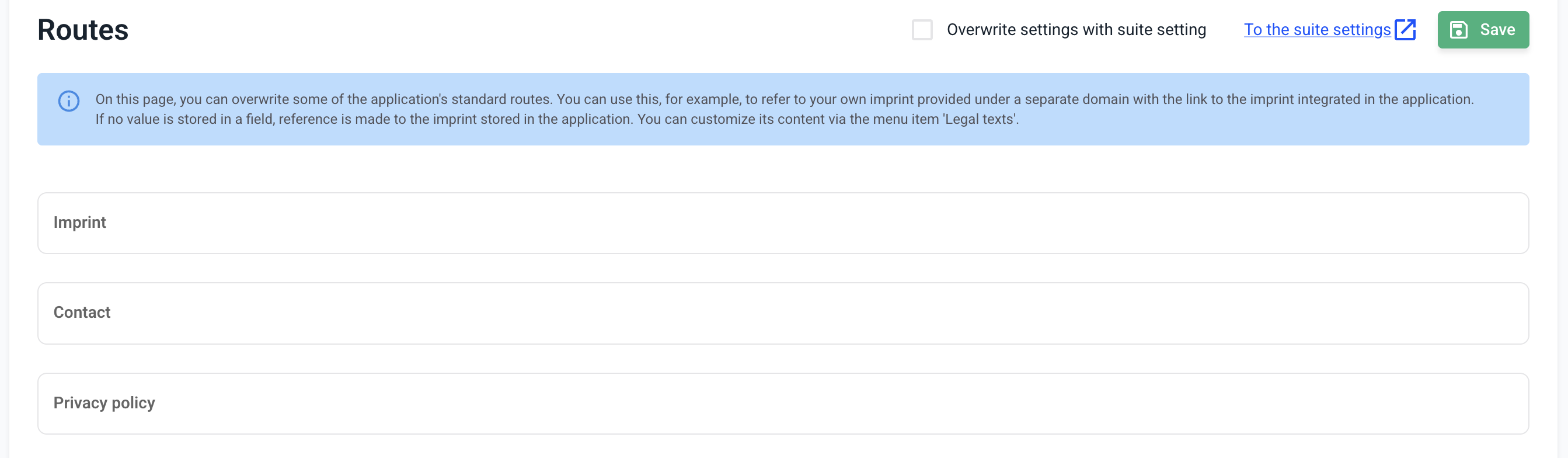Click the right end of Imprint field
1568x458 pixels.
(1492, 223)
